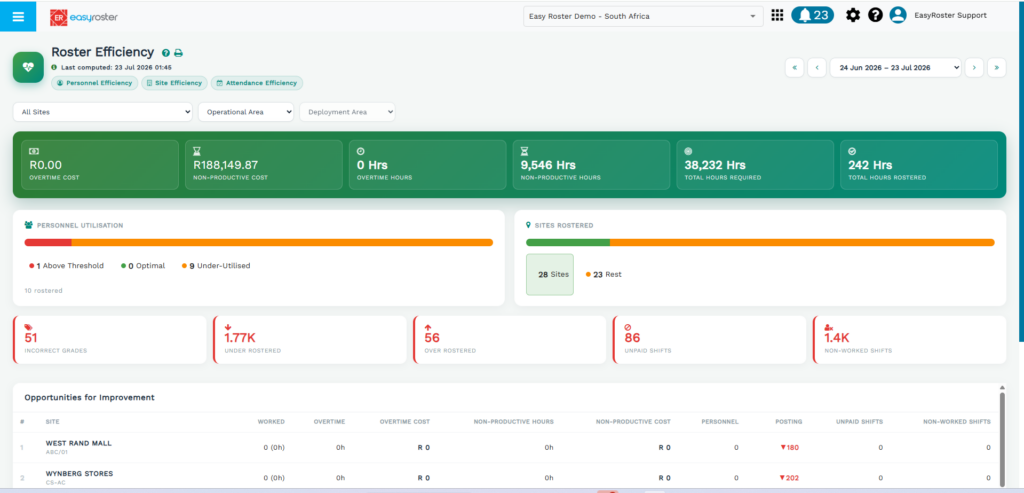Open the Easy Roster Demo company dropdown

[643, 16]
